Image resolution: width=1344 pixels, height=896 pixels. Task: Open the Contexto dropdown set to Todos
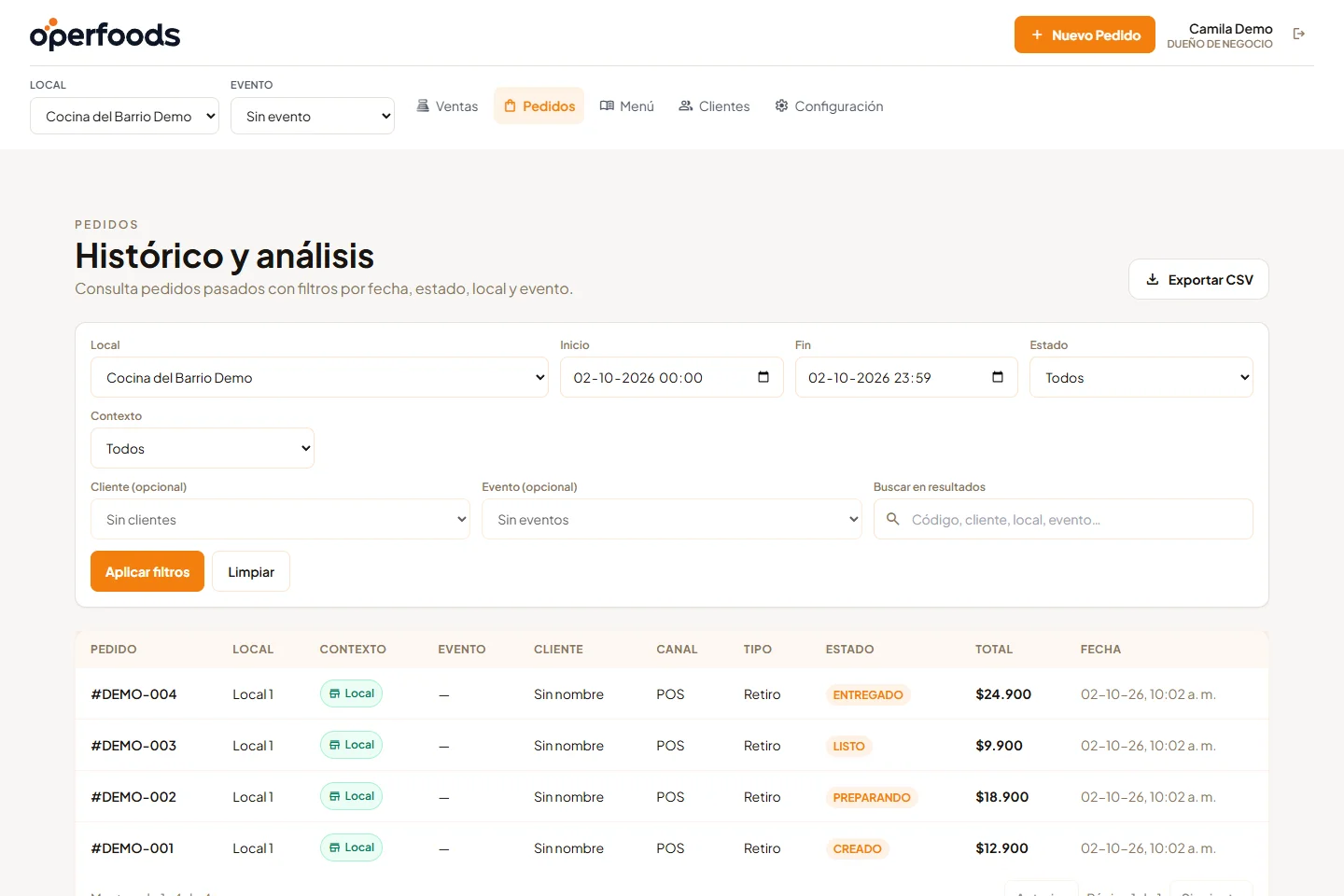click(203, 448)
